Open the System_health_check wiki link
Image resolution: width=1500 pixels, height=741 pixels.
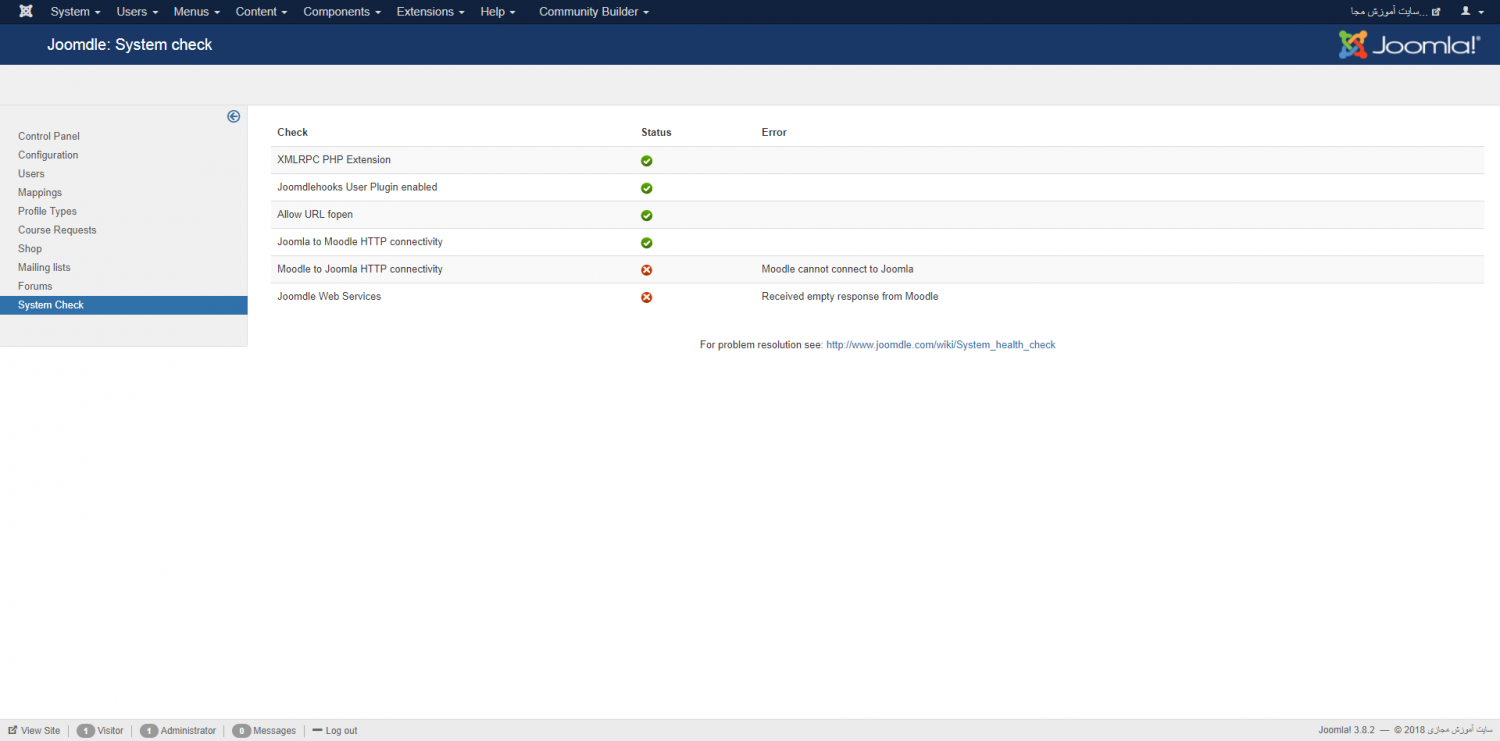[940, 345]
